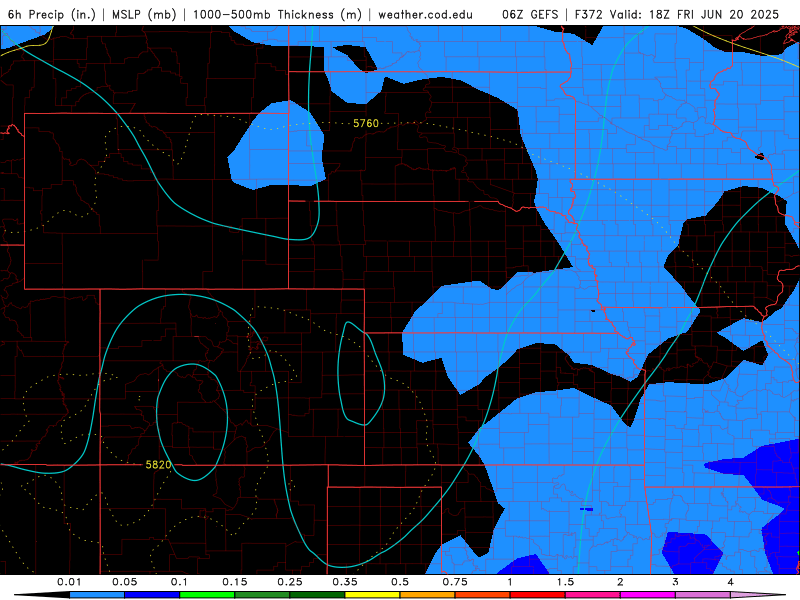
Task: Click the "06Z GEFS" model run label
Action: pyautogui.click(x=531, y=14)
